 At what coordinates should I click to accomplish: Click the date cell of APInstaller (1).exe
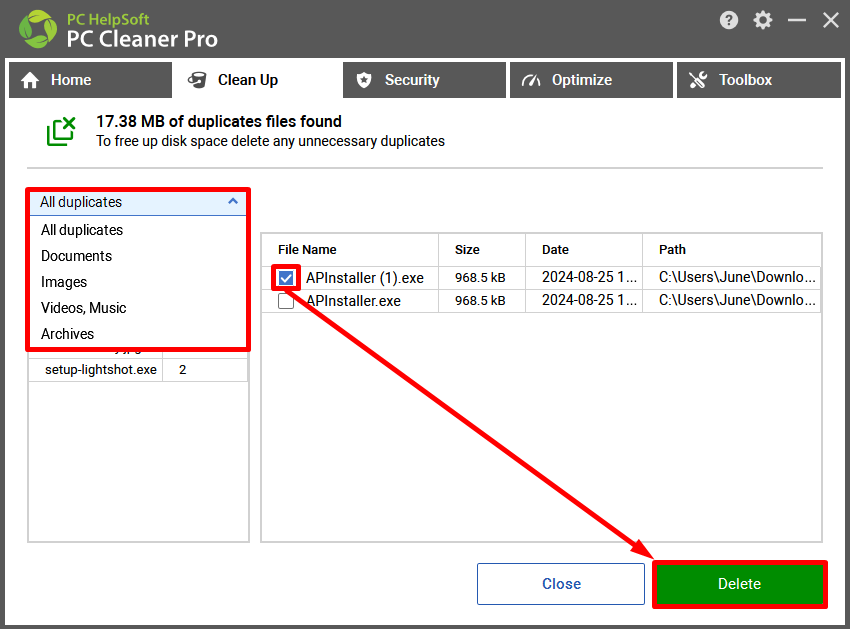tap(584, 278)
